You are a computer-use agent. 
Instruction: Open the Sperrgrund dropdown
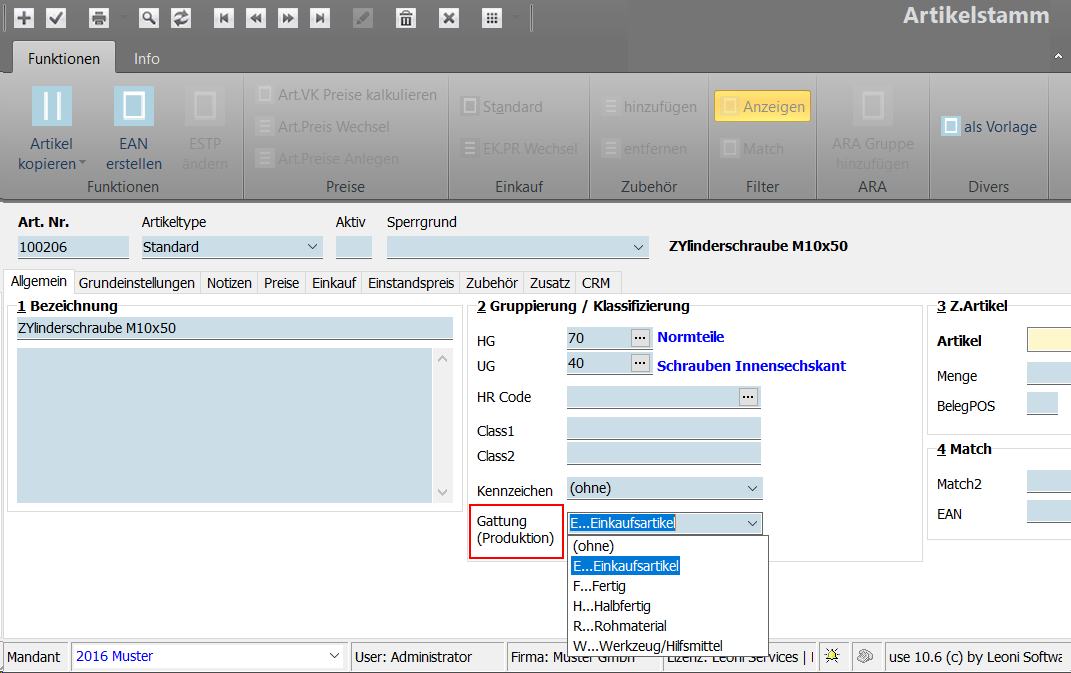tap(638, 247)
